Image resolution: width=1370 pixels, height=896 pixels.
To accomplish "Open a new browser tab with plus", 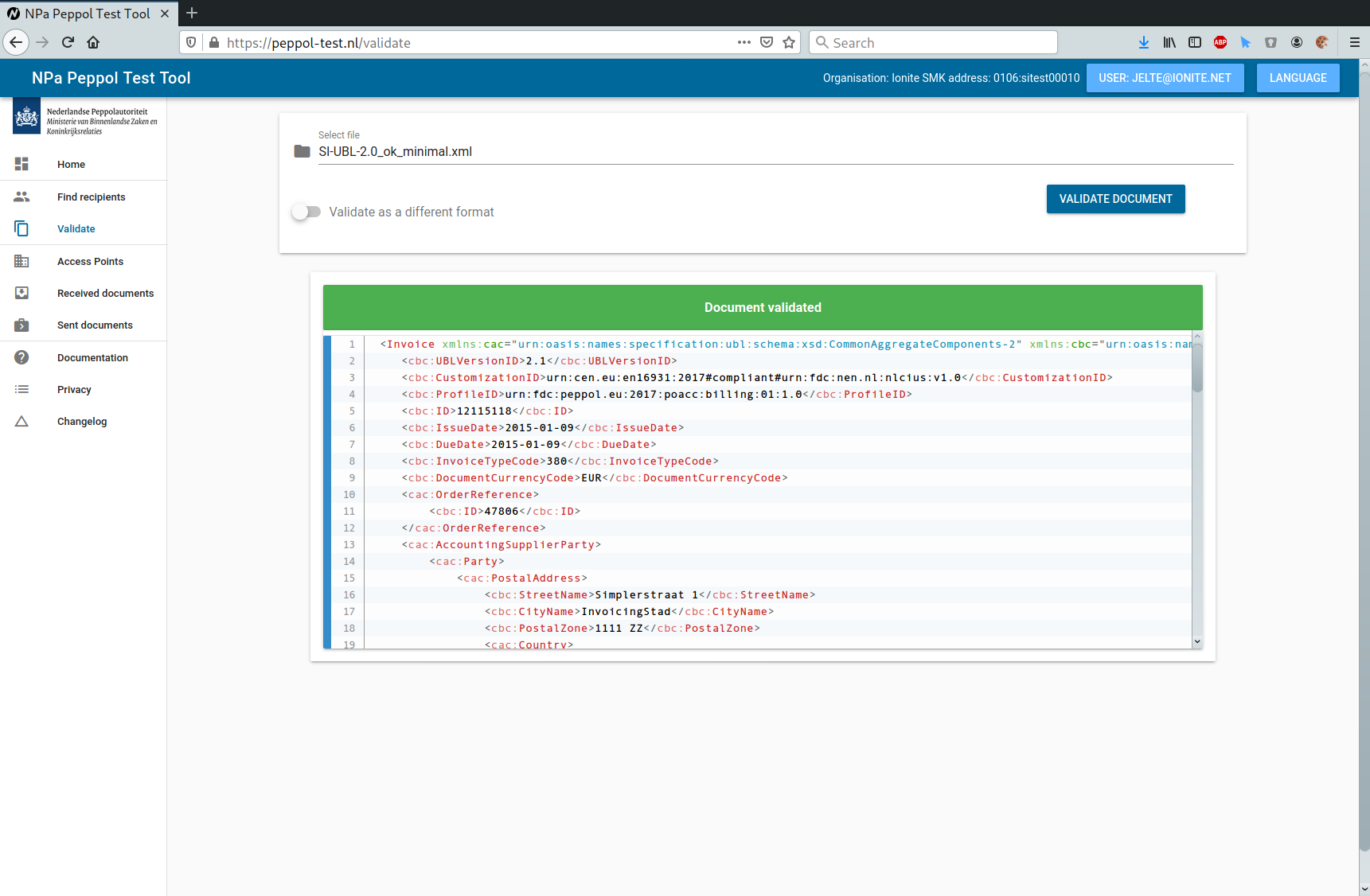I will click(x=192, y=13).
